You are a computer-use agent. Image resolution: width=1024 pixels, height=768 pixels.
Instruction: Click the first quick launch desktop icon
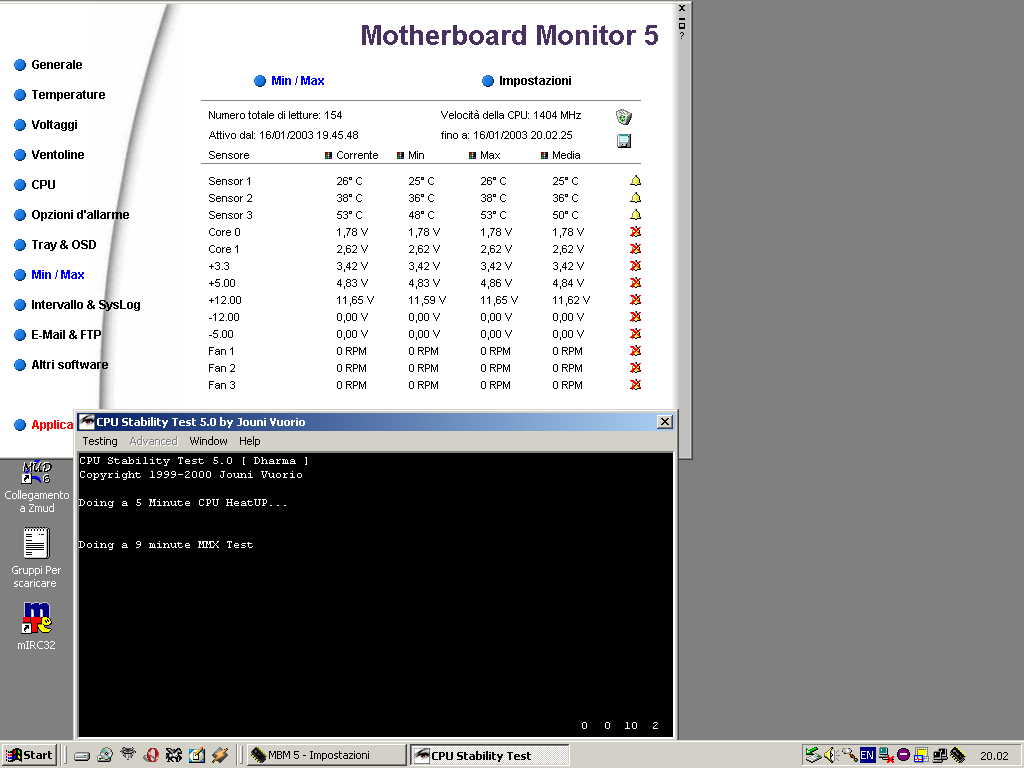tap(82, 756)
